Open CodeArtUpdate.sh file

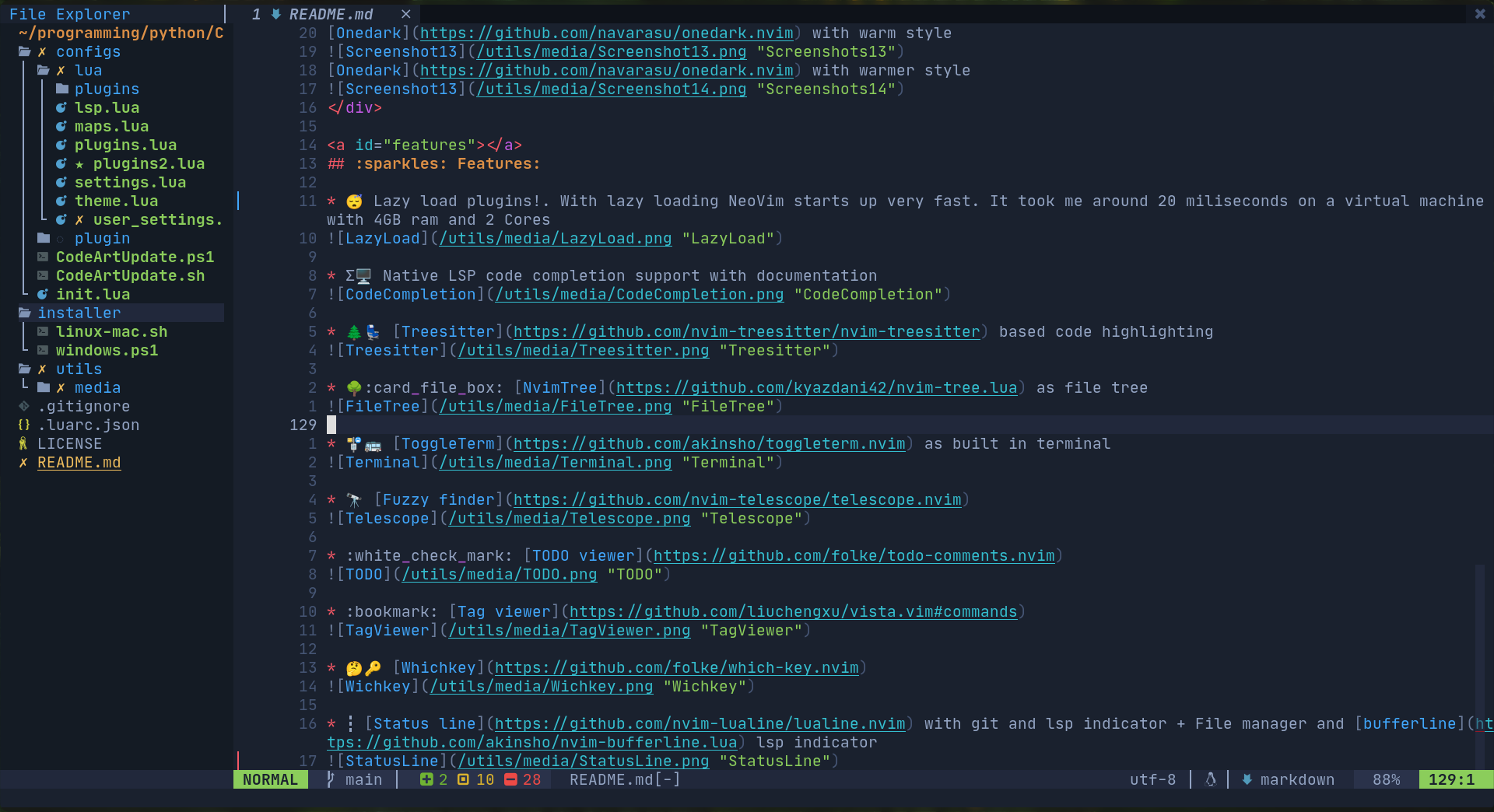pyautogui.click(x=130, y=276)
